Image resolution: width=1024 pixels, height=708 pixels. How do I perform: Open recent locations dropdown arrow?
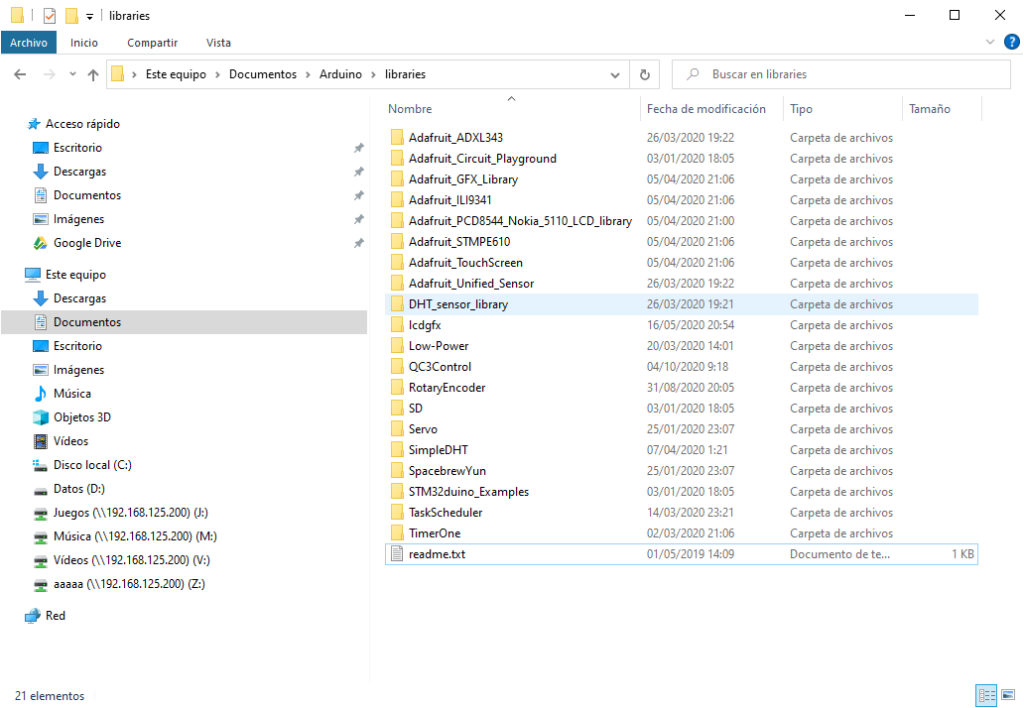click(x=72, y=74)
